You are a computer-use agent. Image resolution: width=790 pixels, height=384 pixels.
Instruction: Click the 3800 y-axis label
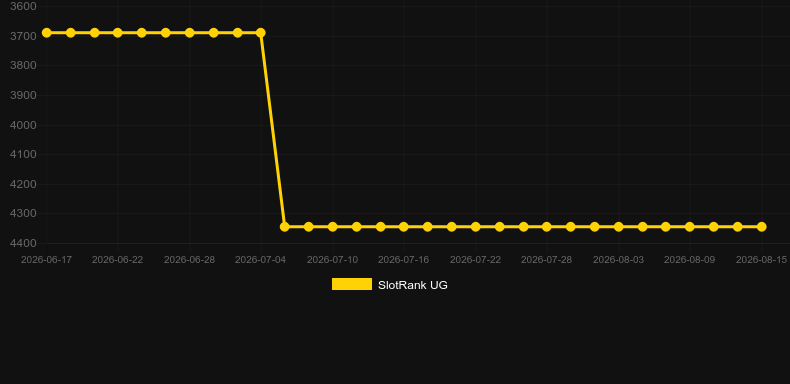[x=23, y=66]
